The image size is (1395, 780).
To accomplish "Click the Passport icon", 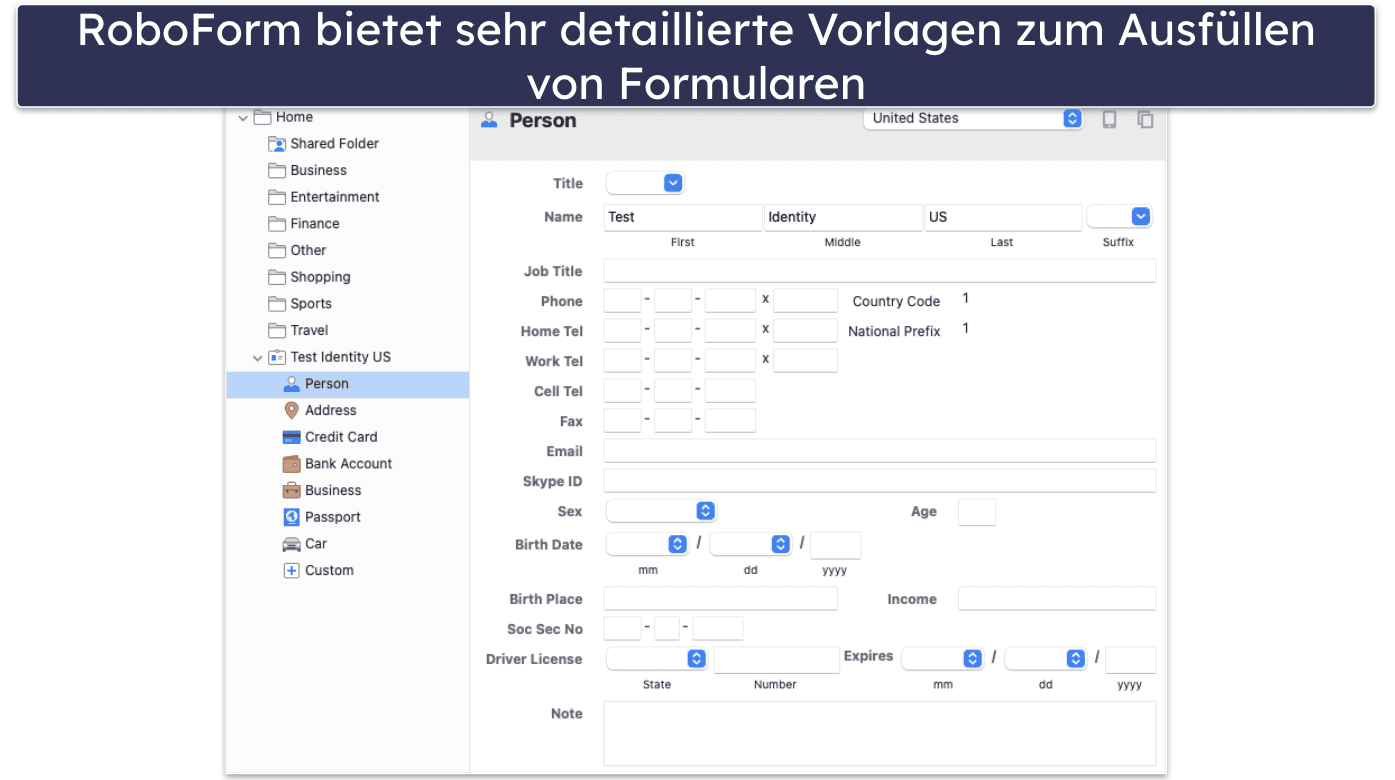I will (x=292, y=517).
